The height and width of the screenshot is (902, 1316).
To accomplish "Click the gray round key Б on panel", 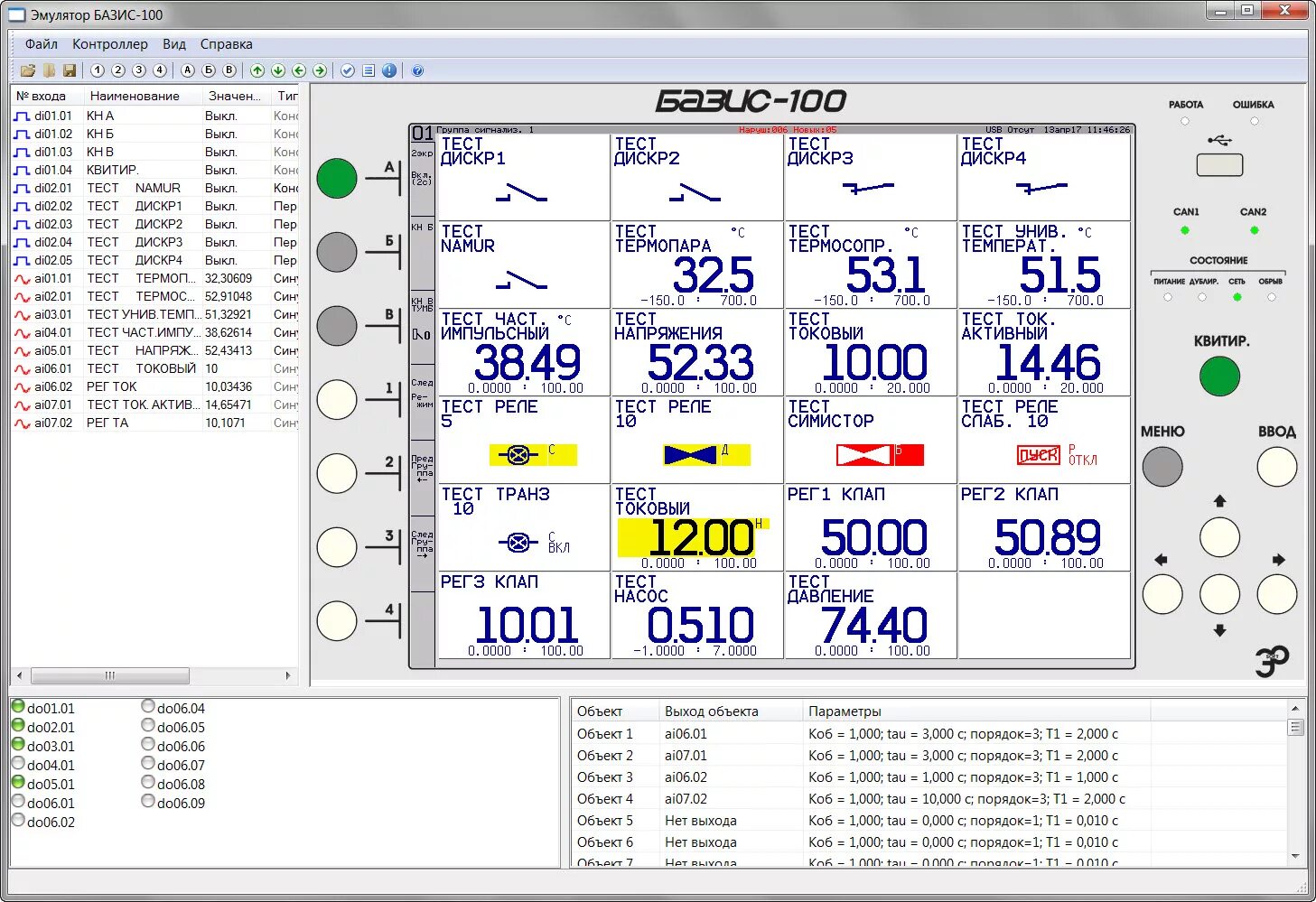I will point(337,252).
